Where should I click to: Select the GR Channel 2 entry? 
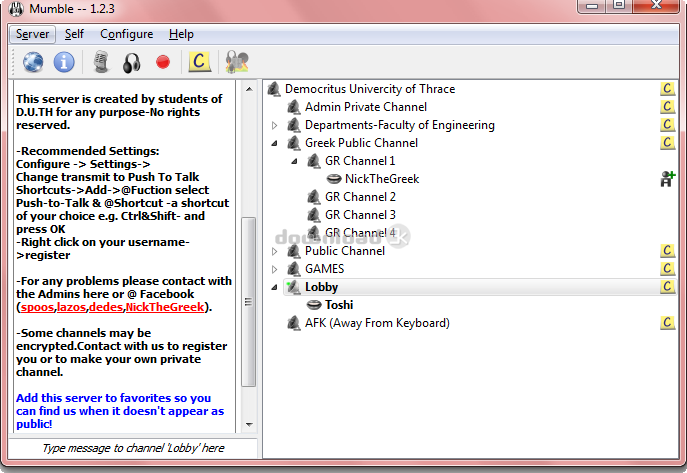(x=360, y=197)
